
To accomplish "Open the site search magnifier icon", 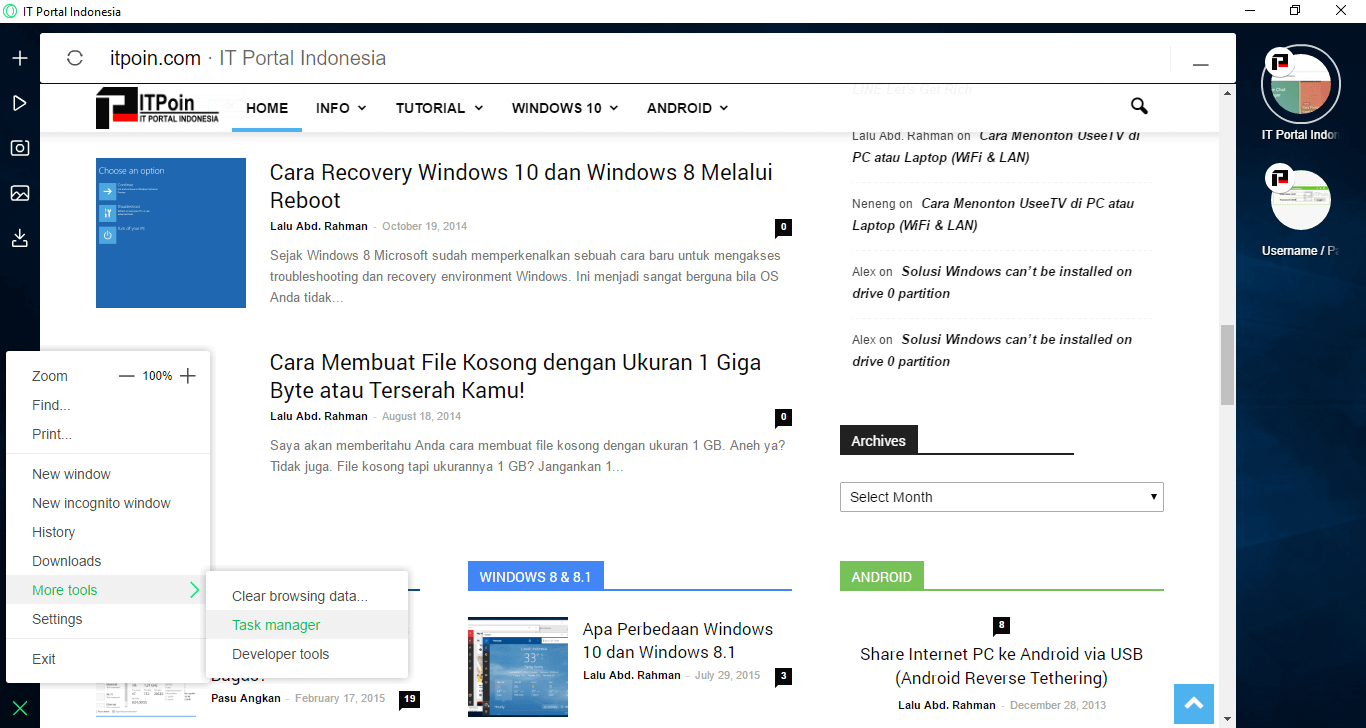I will pos(1139,106).
